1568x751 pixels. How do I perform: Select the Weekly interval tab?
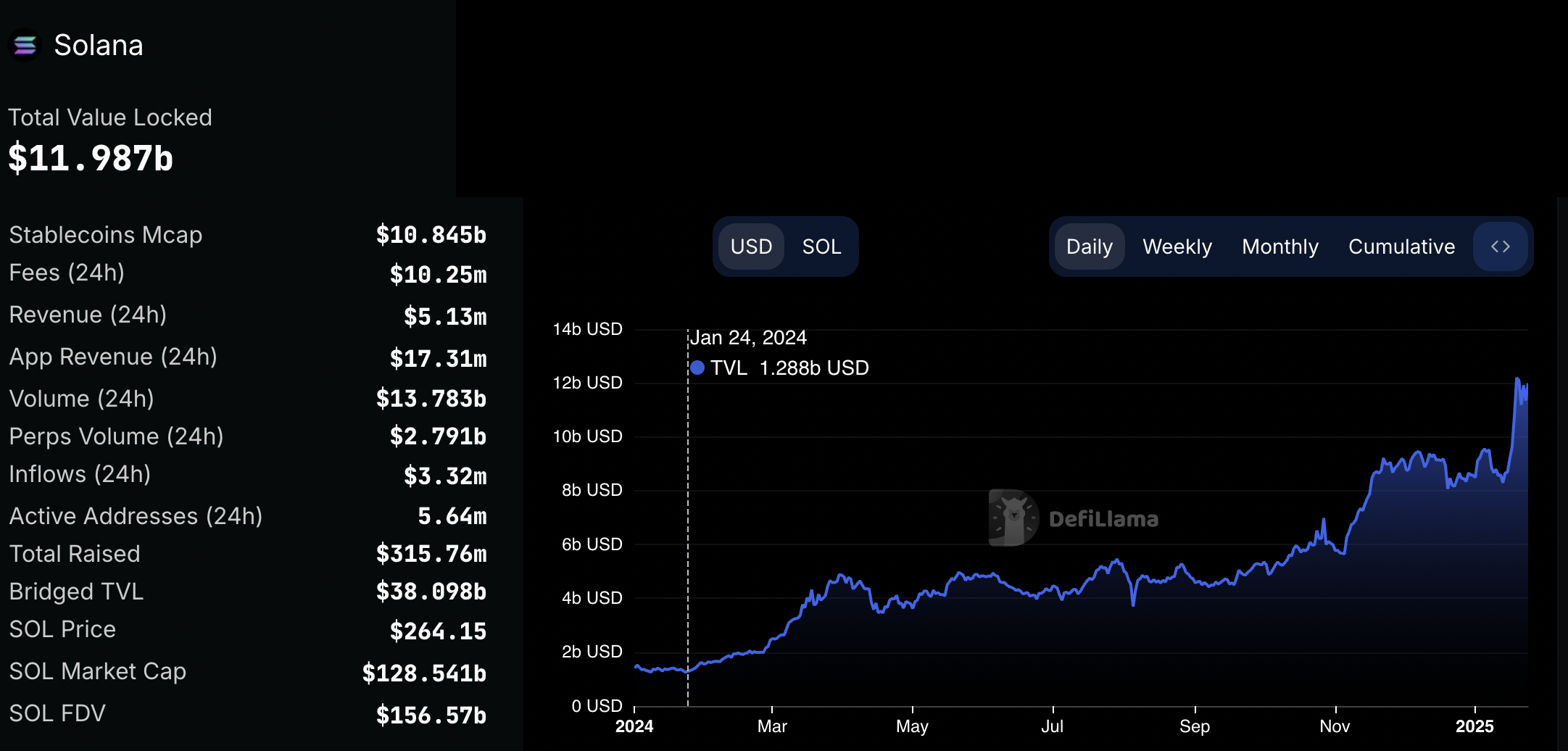[x=1177, y=246]
